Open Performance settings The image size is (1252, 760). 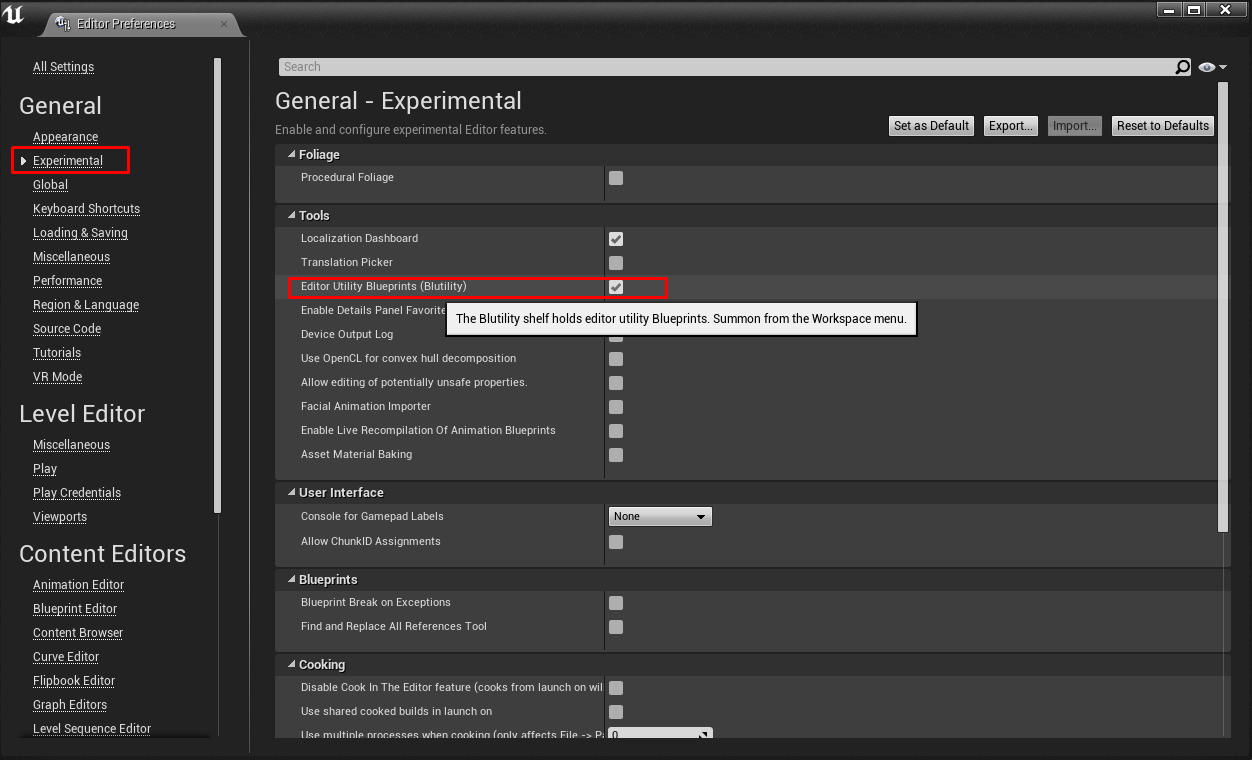click(x=67, y=281)
